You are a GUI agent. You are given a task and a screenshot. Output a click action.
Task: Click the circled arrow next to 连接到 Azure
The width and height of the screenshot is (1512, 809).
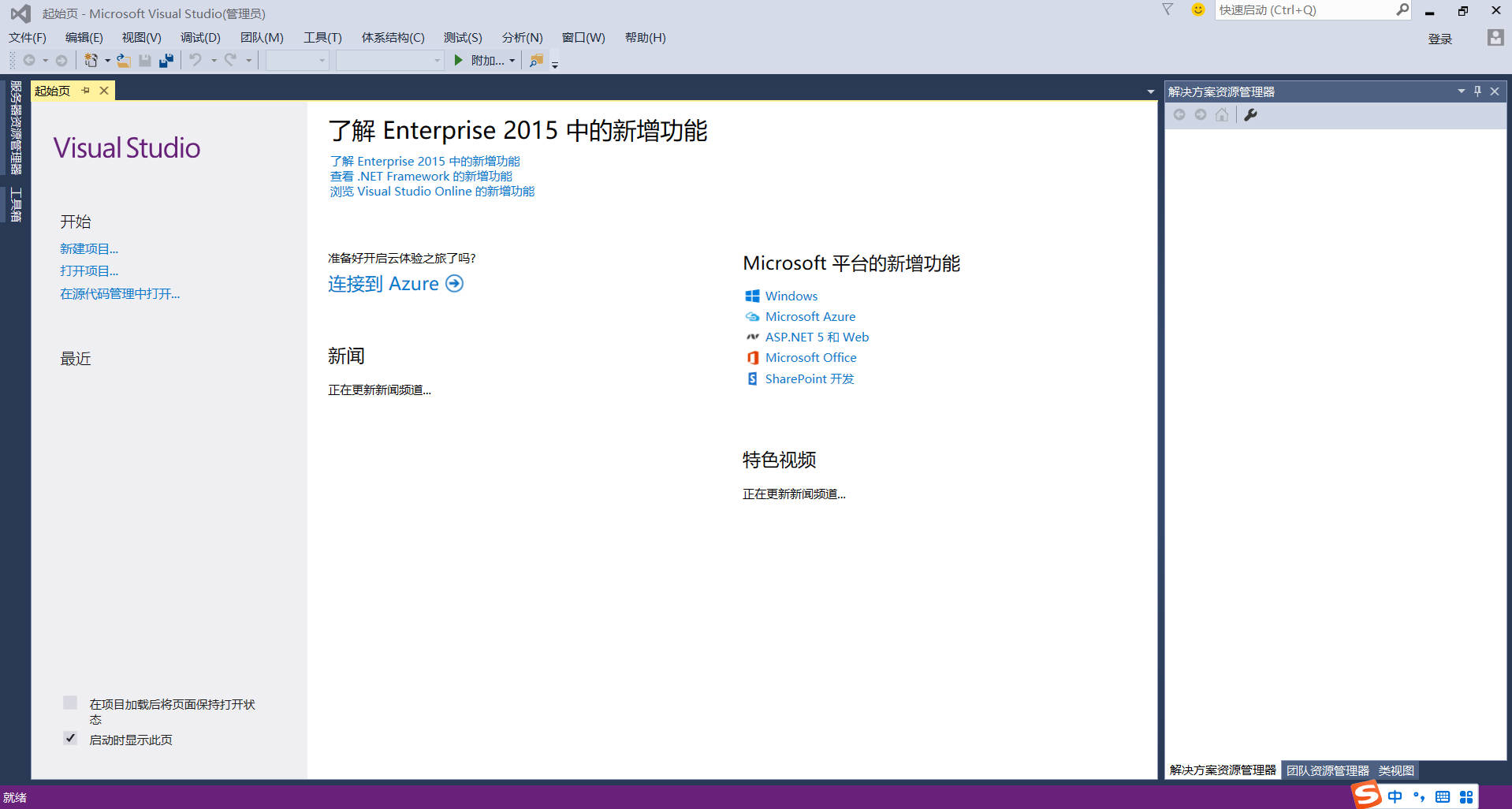coord(454,283)
